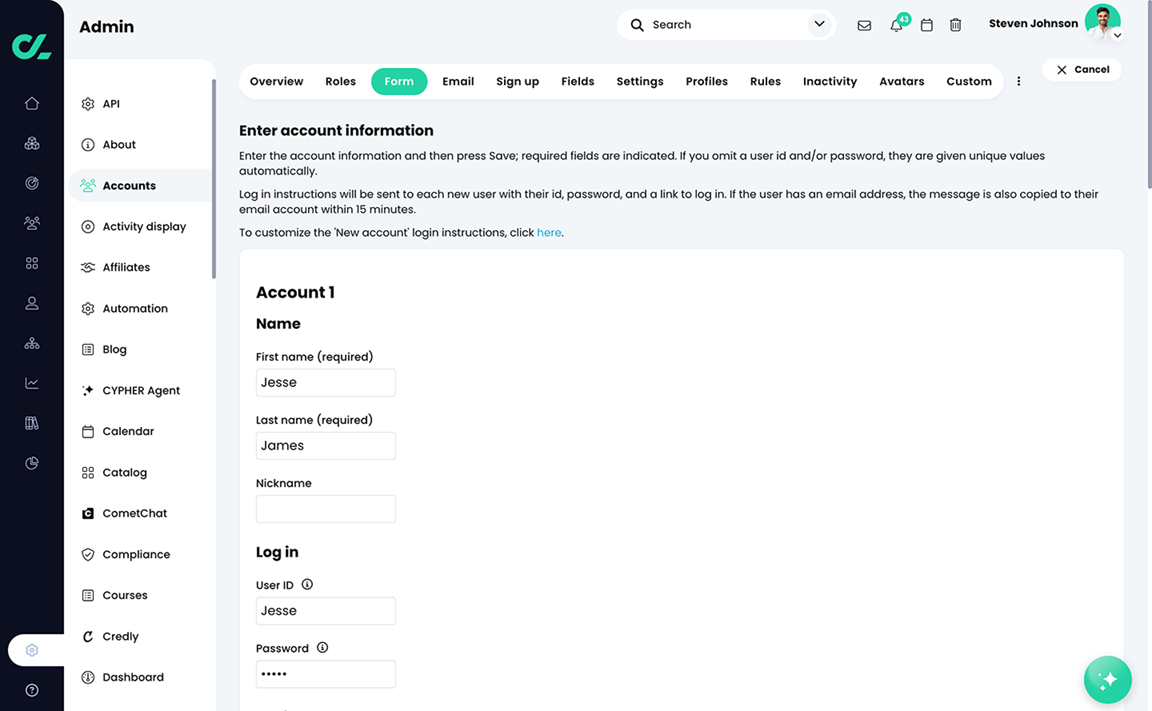Open the messages envelope icon
Image resolution: width=1152 pixels, height=711 pixels.
(864, 25)
